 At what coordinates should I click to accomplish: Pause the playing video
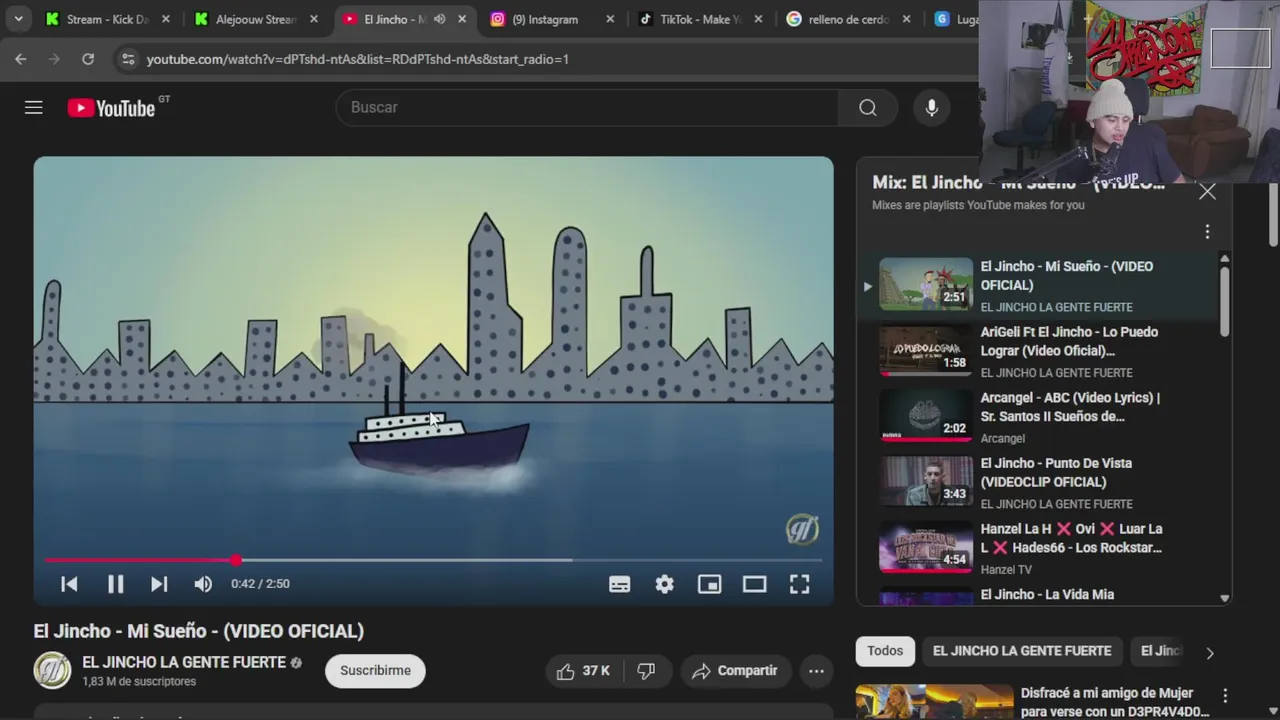(x=115, y=584)
